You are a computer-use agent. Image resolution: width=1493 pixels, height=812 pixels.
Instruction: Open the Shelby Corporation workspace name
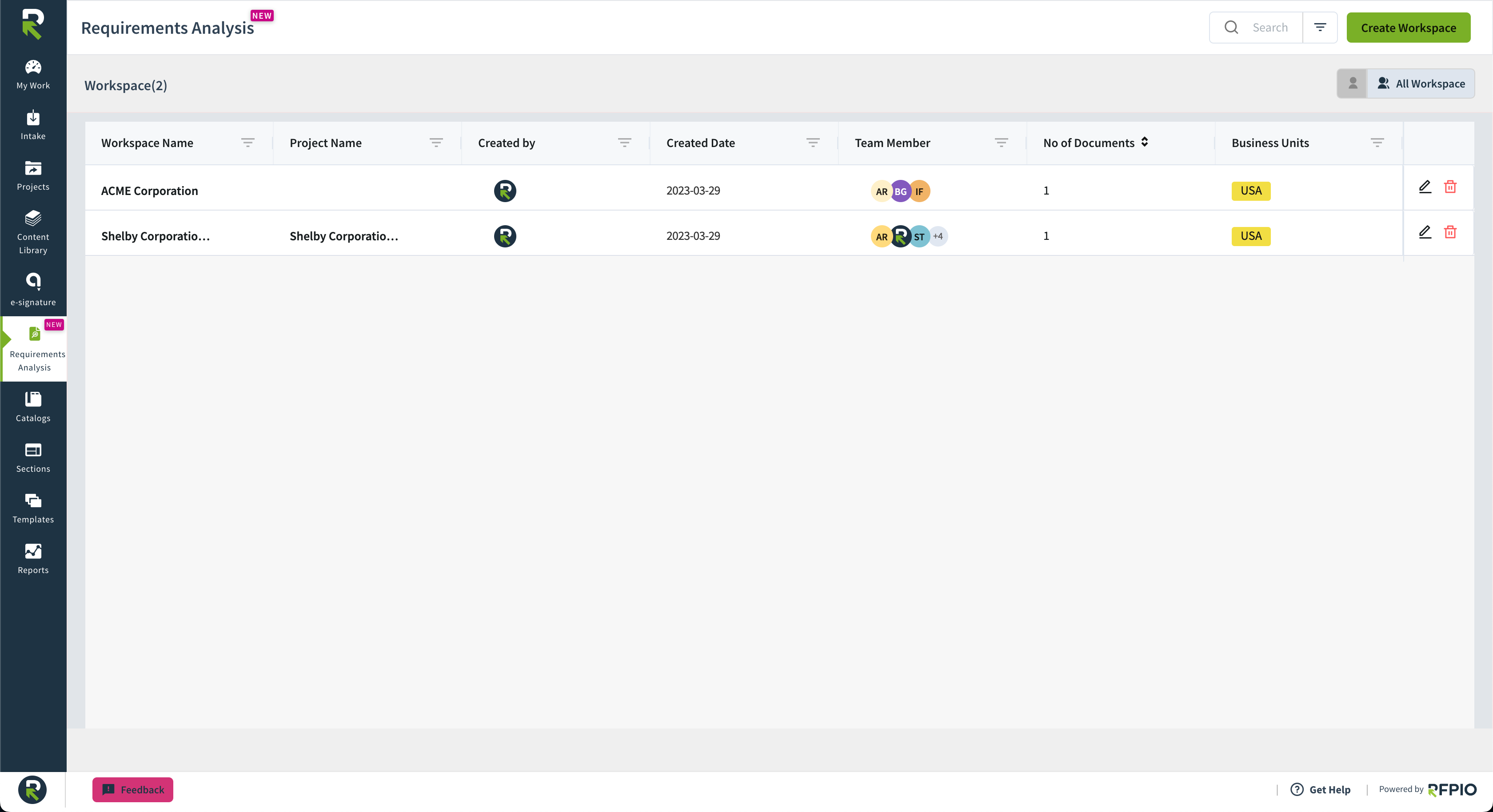point(156,236)
